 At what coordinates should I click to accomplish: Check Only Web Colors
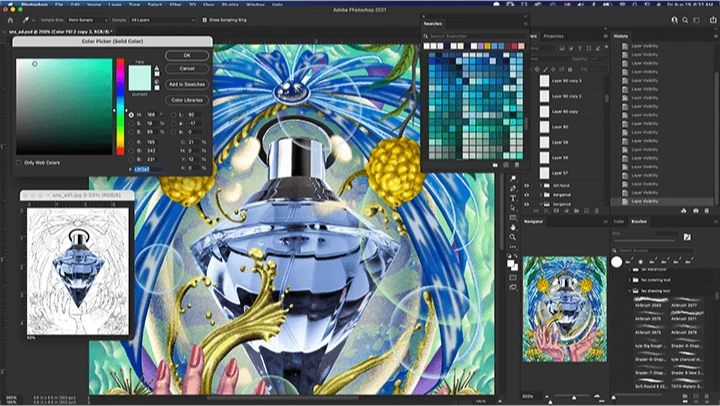(x=19, y=163)
